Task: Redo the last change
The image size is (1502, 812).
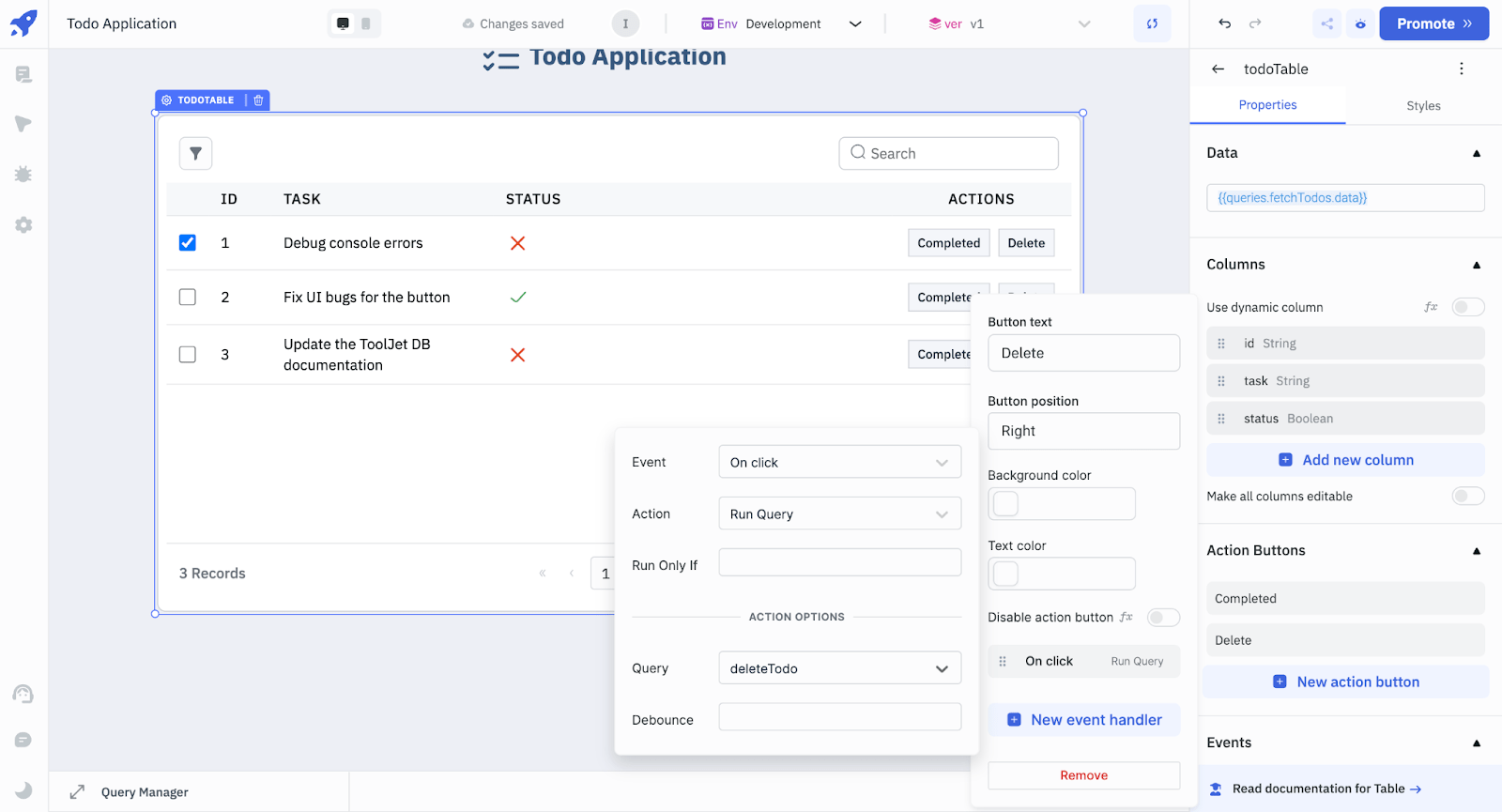Action: [1255, 23]
